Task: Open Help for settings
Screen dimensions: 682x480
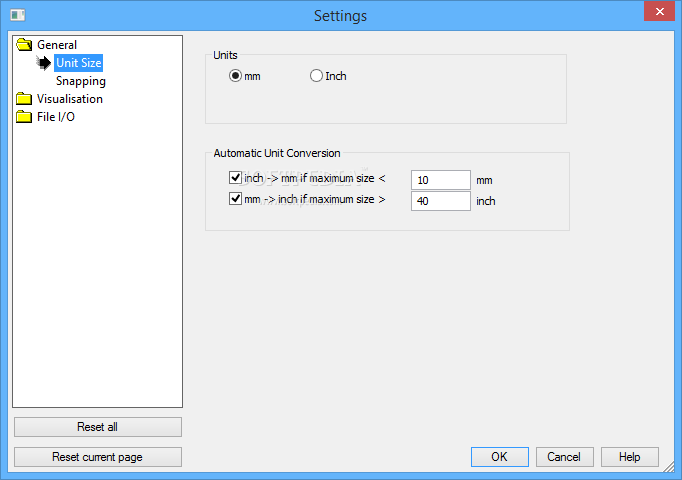Action: click(x=630, y=457)
